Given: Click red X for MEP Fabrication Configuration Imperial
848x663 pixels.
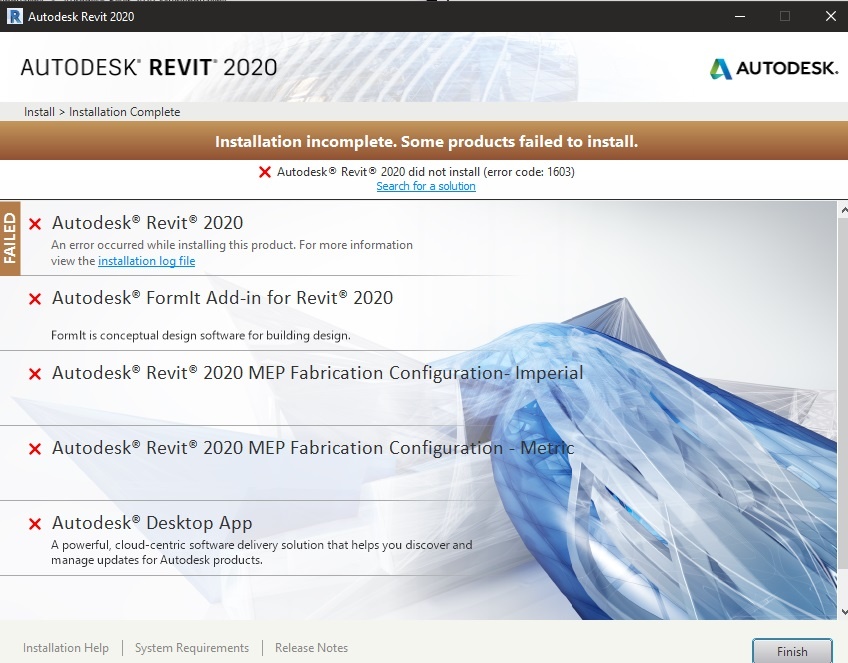Looking at the screenshot, I should (x=35, y=374).
